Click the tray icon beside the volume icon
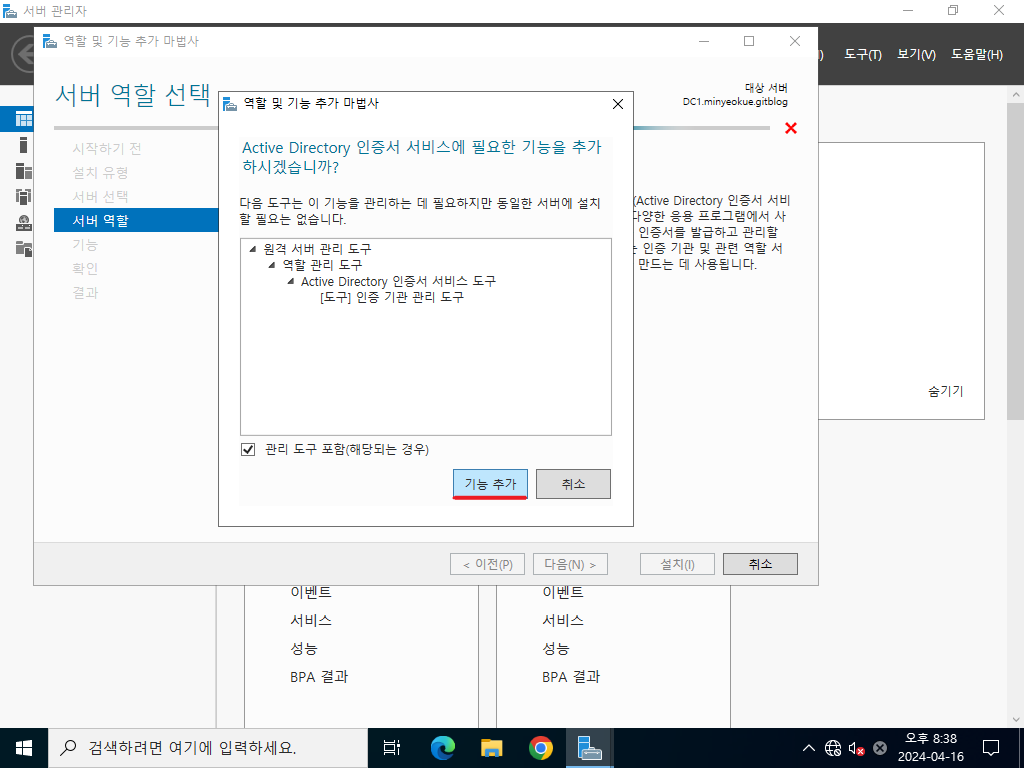1024x768 pixels. [880, 748]
